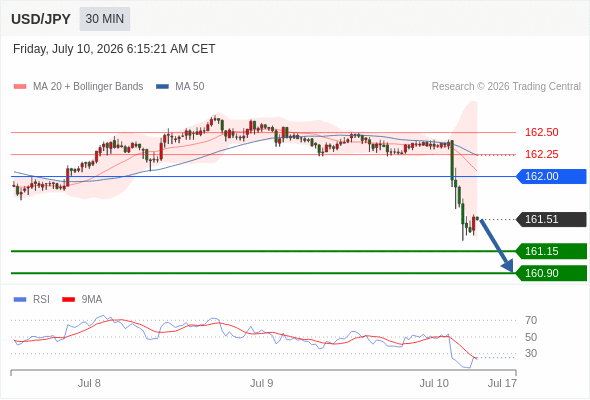
Task: Click the blue MA 50 legend swatch
Action: 162,87
